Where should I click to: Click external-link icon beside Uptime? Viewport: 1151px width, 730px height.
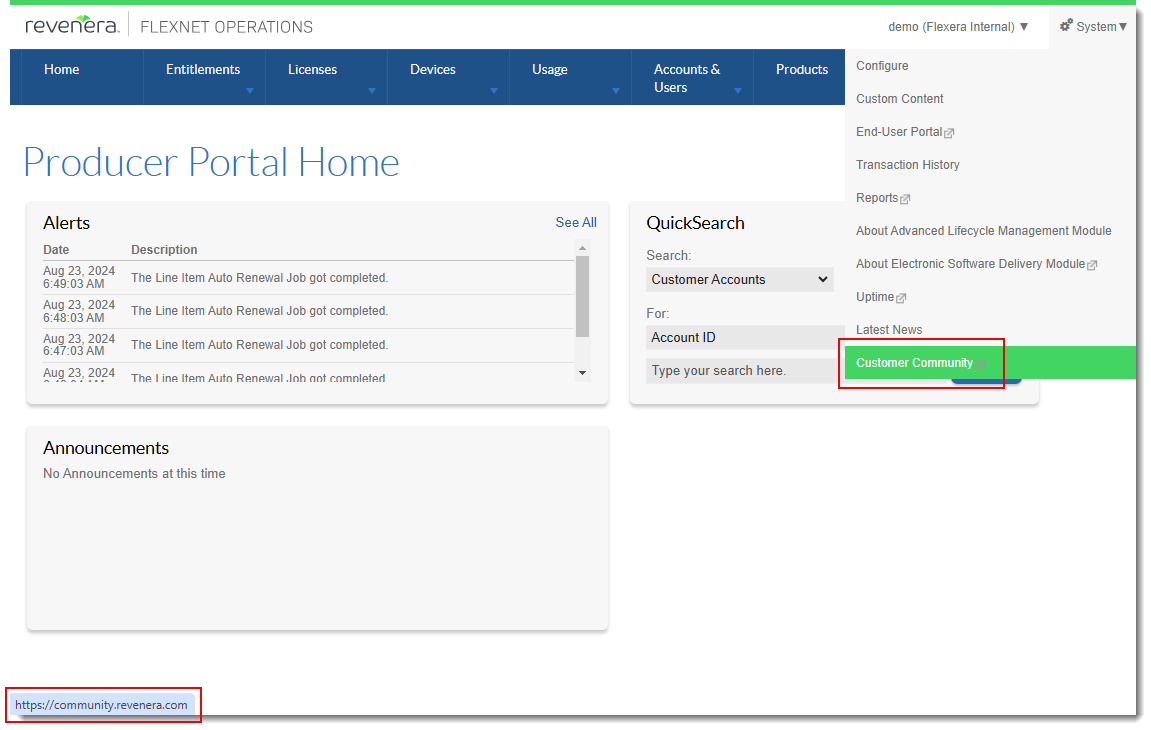pos(901,298)
